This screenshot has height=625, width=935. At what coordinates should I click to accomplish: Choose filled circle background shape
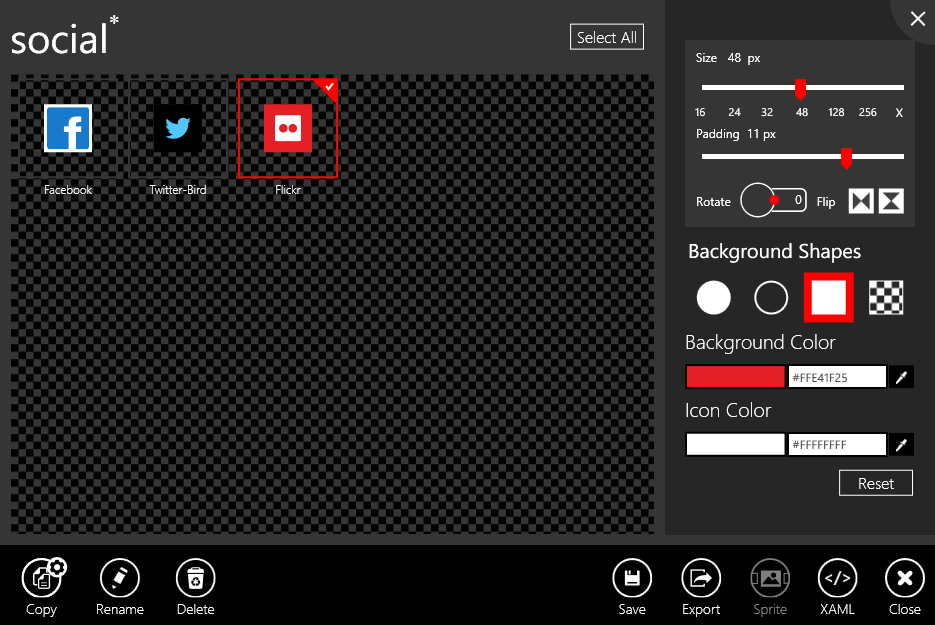tap(713, 298)
